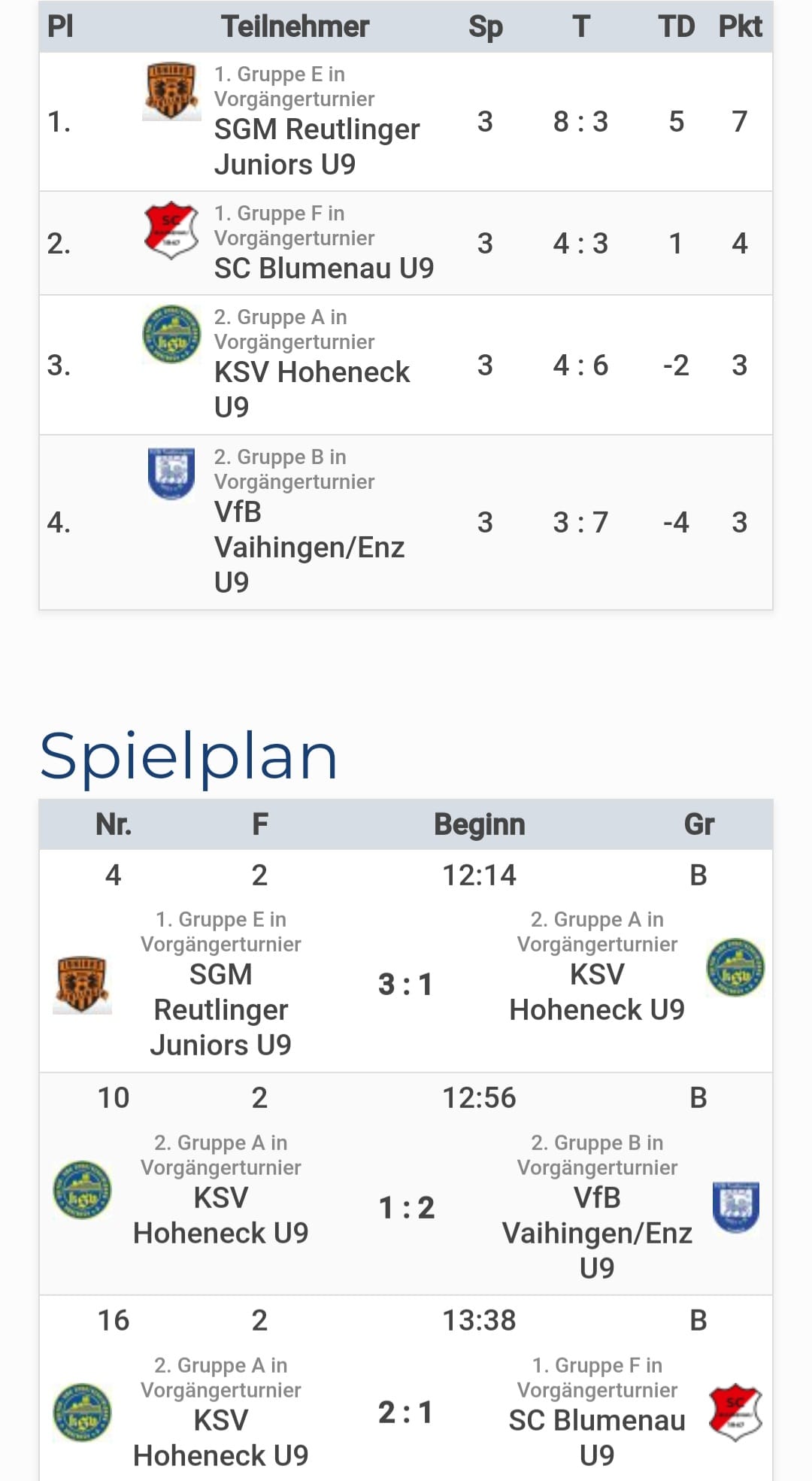Click the Teilnehmer column header
This screenshot has height=1481, width=812.
pos(295,27)
